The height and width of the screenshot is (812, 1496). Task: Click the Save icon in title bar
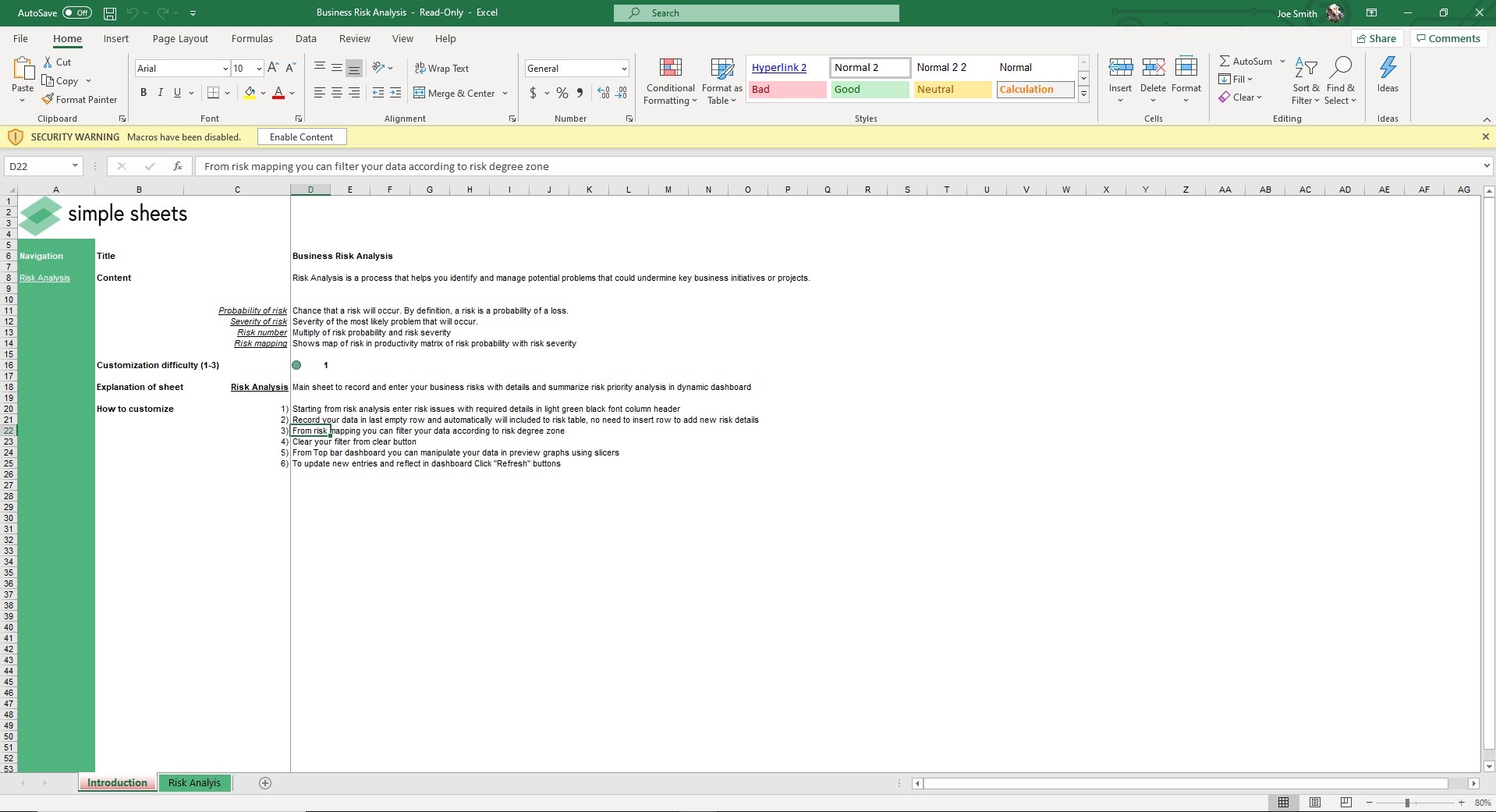(x=110, y=13)
